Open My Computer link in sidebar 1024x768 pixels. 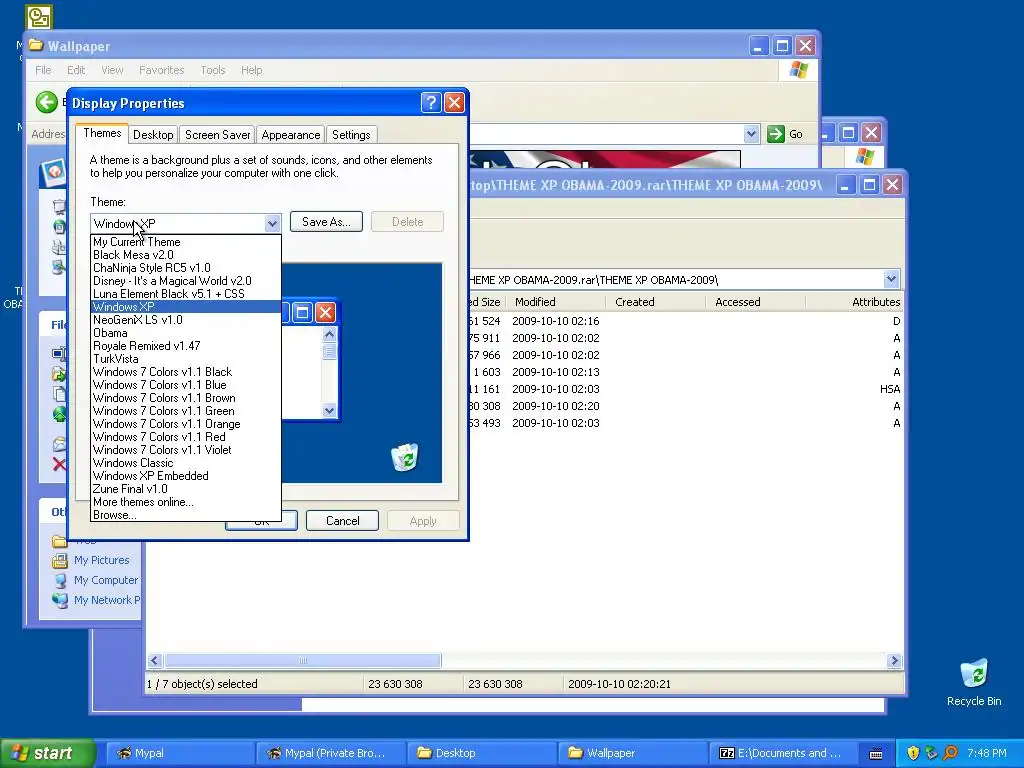[x=106, y=580]
